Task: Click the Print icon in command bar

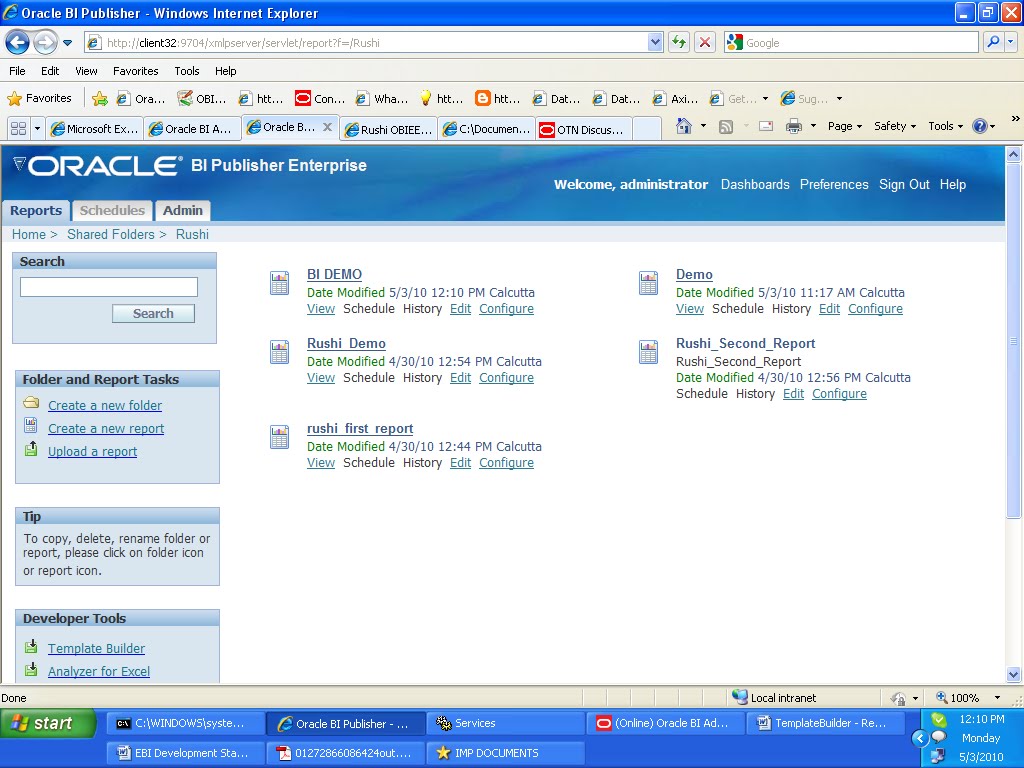Action: coord(793,126)
